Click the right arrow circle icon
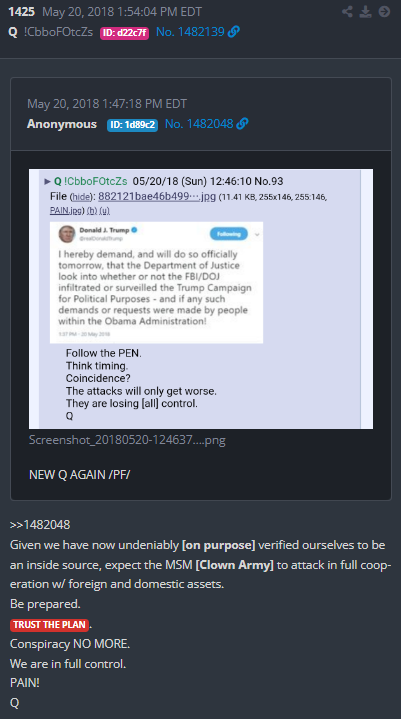401x719 pixels. click(384, 12)
